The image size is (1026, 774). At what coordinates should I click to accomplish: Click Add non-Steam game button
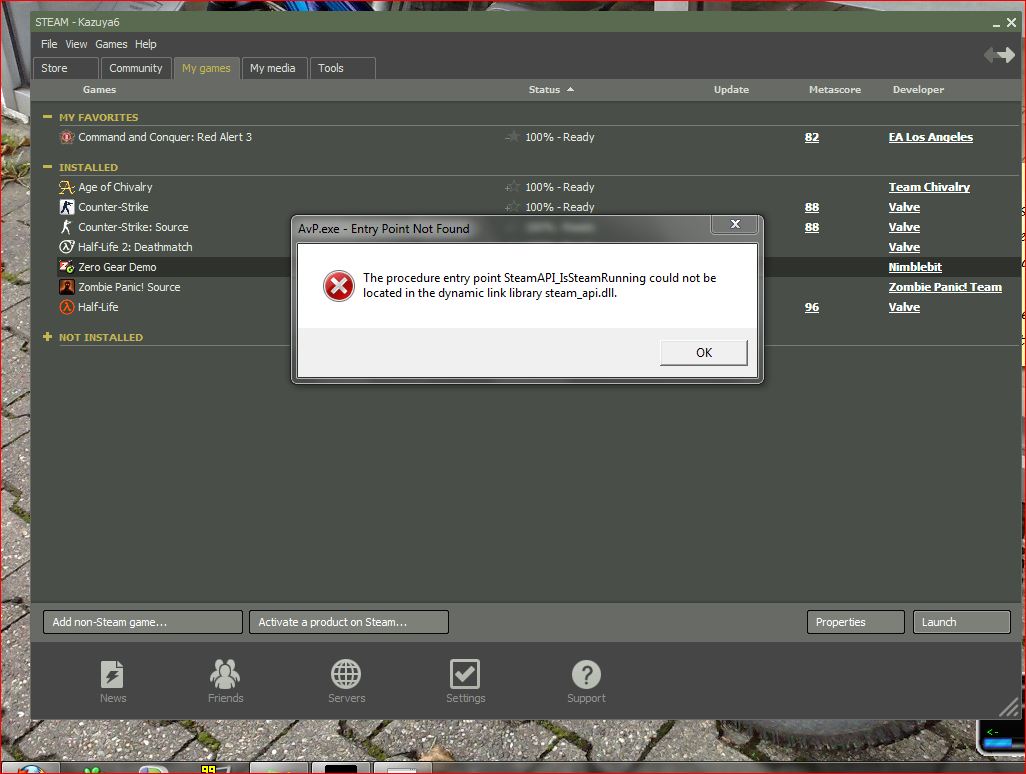point(143,622)
